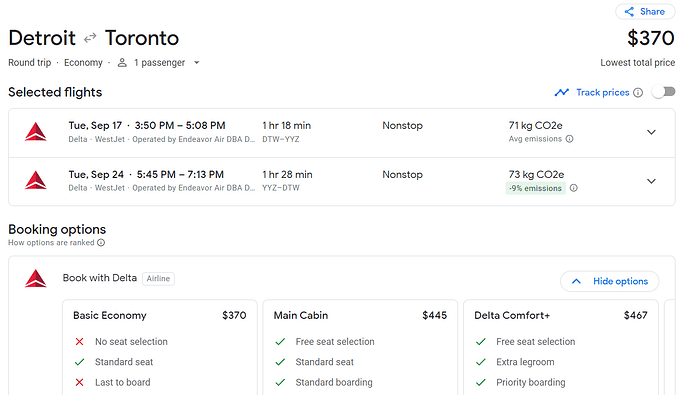Click the -9% emissions info icon
The height and width of the screenshot is (395, 690).
[x=573, y=188]
